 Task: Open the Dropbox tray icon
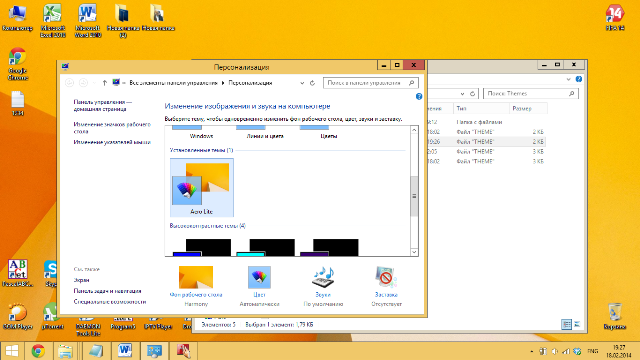[577, 351]
